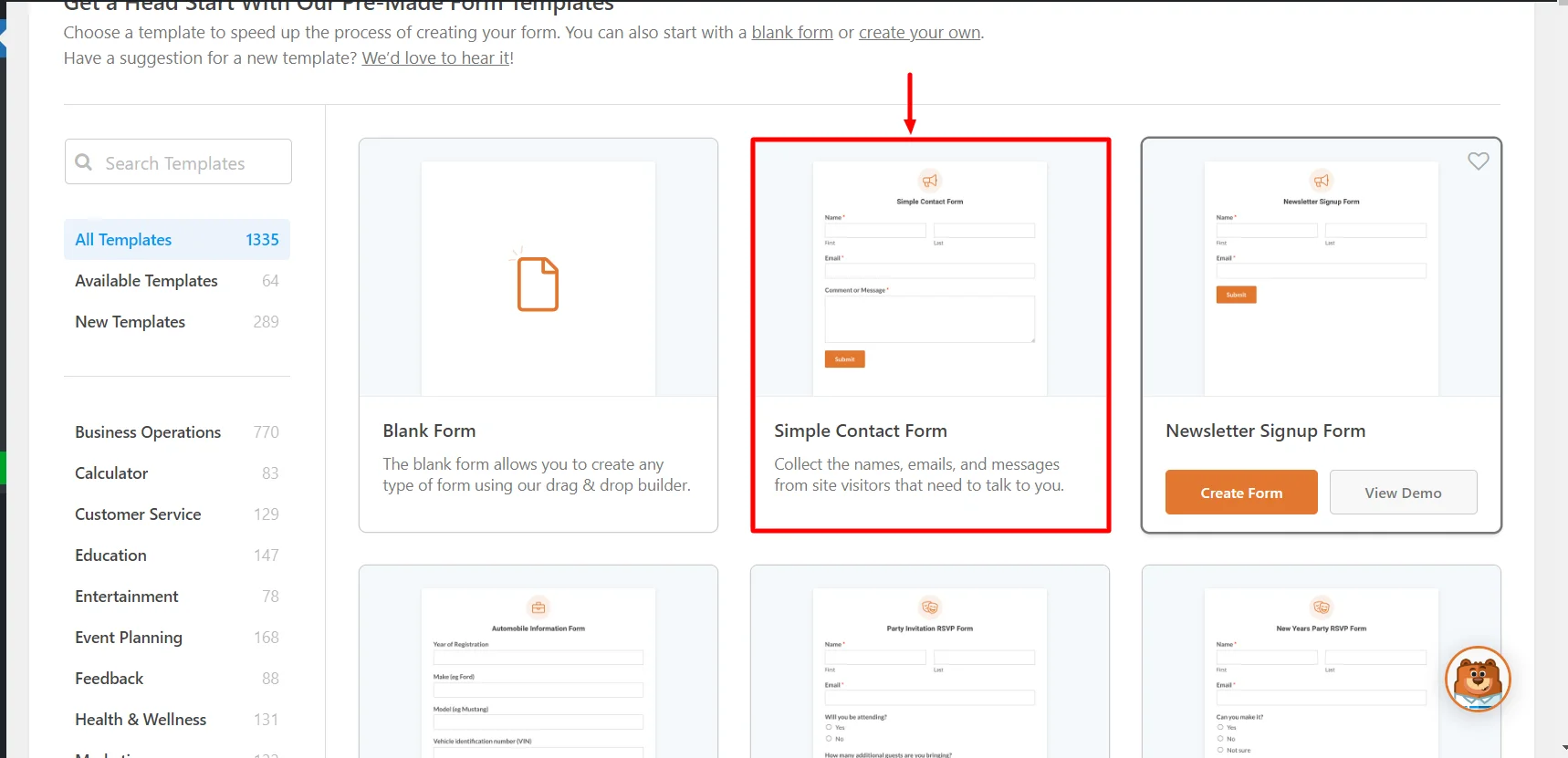The height and width of the screenshot is (758, 1568).
Task: Open the Health & Wellness category
Action: point(177,719)
